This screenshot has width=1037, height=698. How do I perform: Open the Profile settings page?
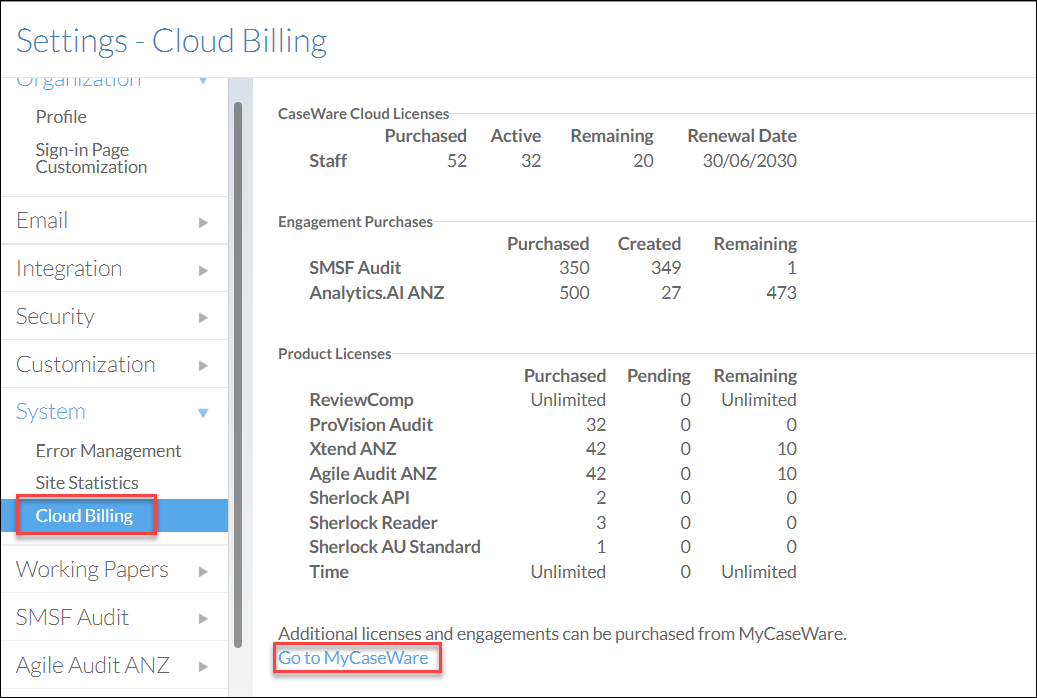coord(61,117)
